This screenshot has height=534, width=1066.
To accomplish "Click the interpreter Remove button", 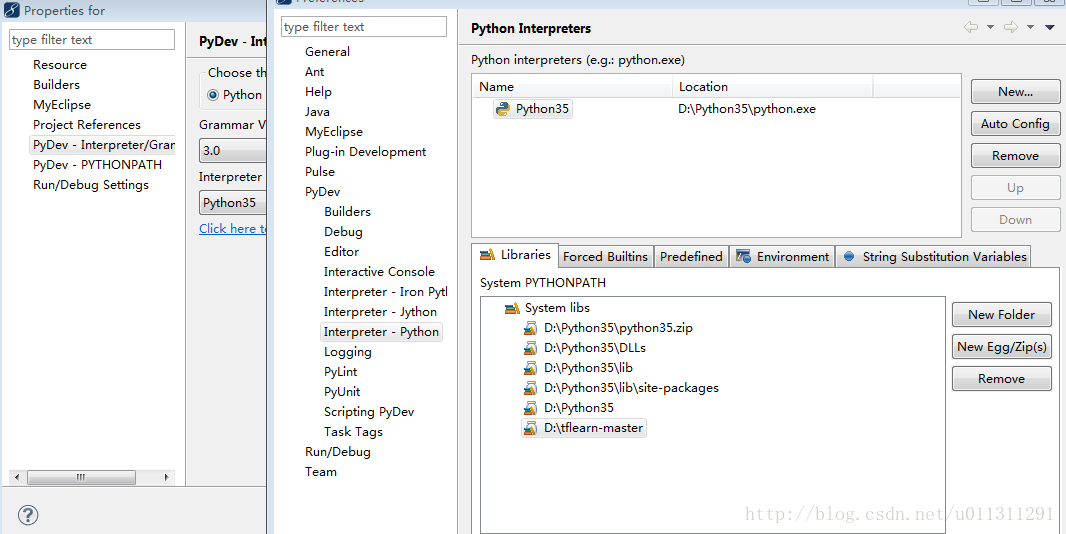I will tap(1015, 156).
